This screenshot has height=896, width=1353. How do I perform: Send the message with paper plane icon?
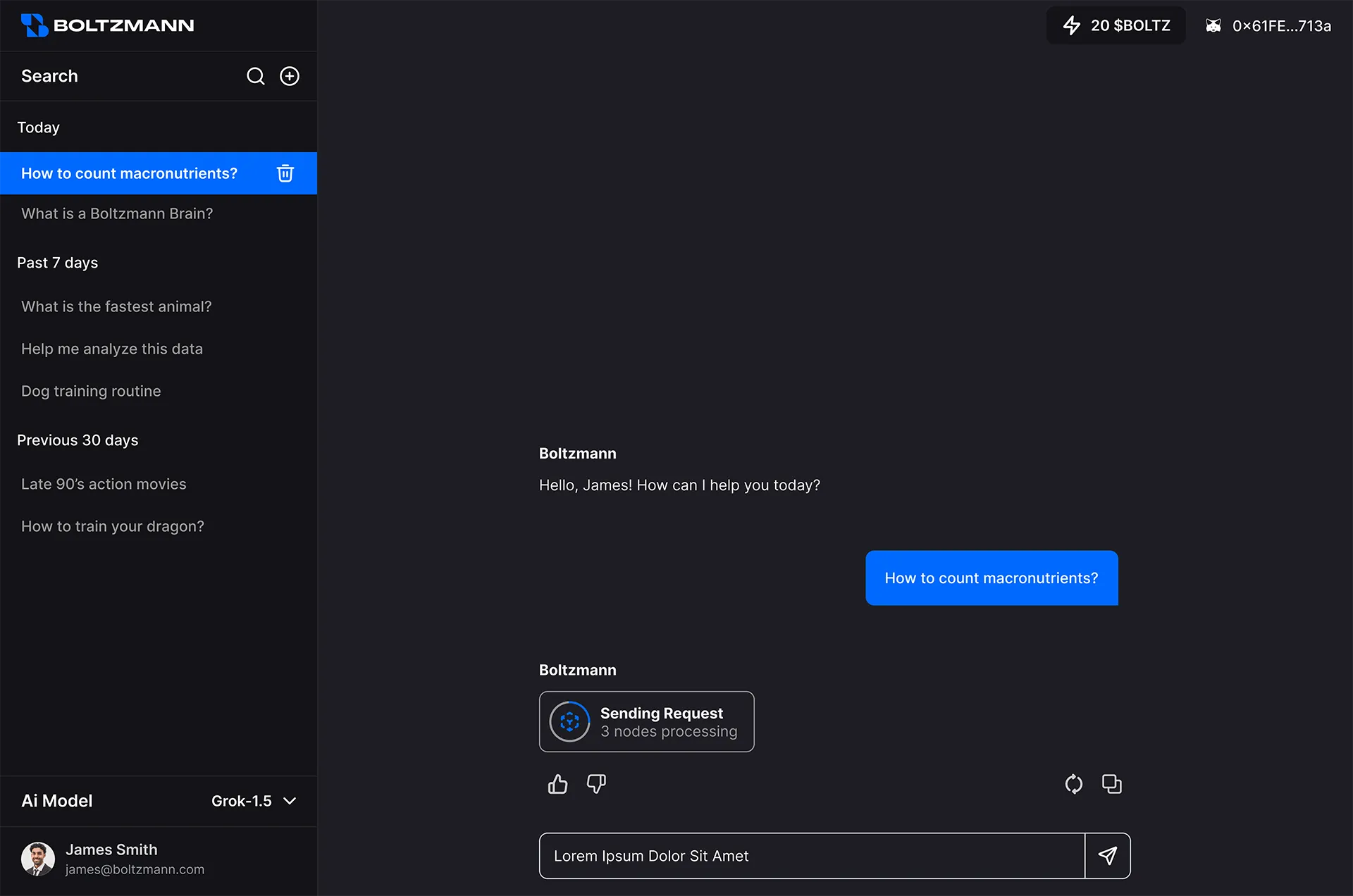(1107, 856)
